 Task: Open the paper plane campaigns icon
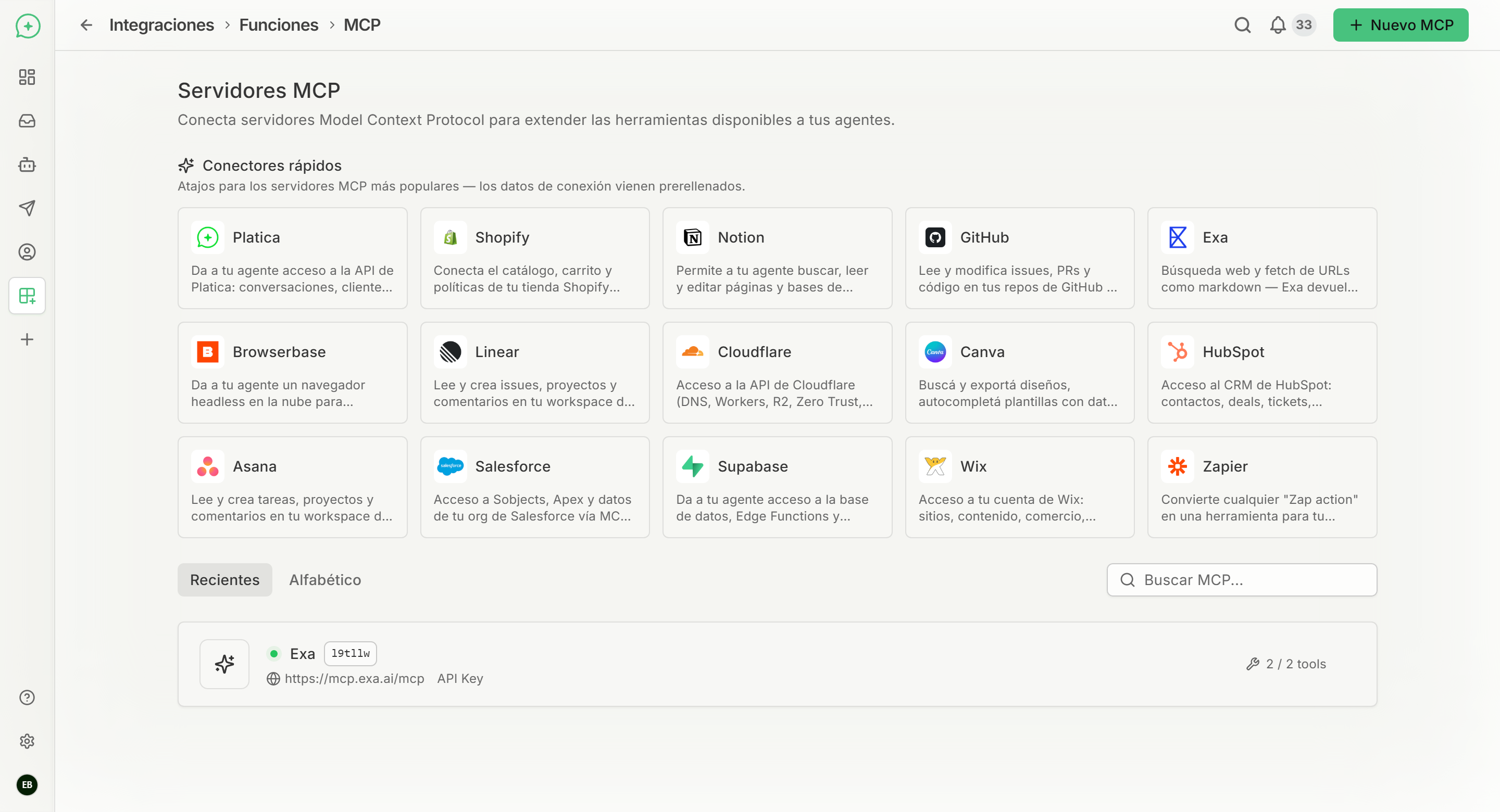27,208
